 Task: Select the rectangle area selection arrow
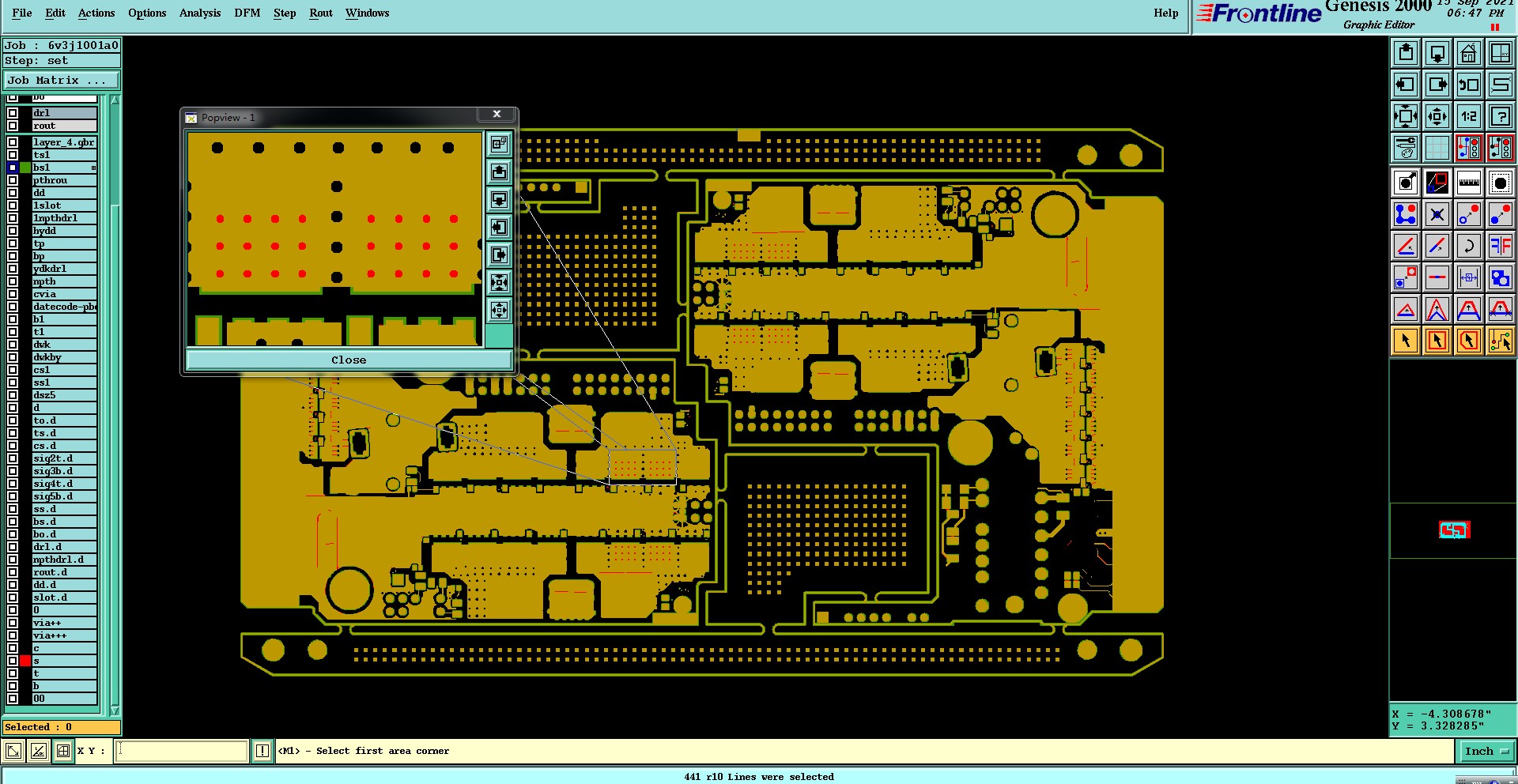coord(1437,341)
